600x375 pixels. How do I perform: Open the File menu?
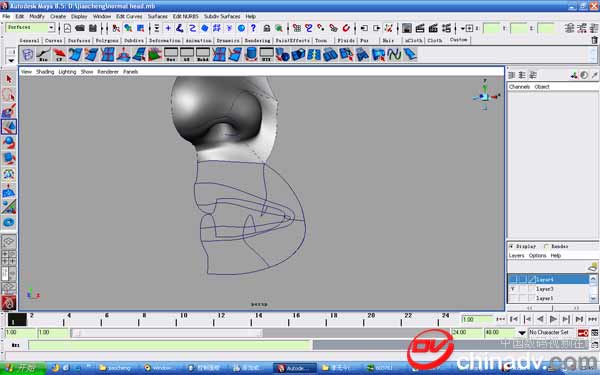point(6,16)
